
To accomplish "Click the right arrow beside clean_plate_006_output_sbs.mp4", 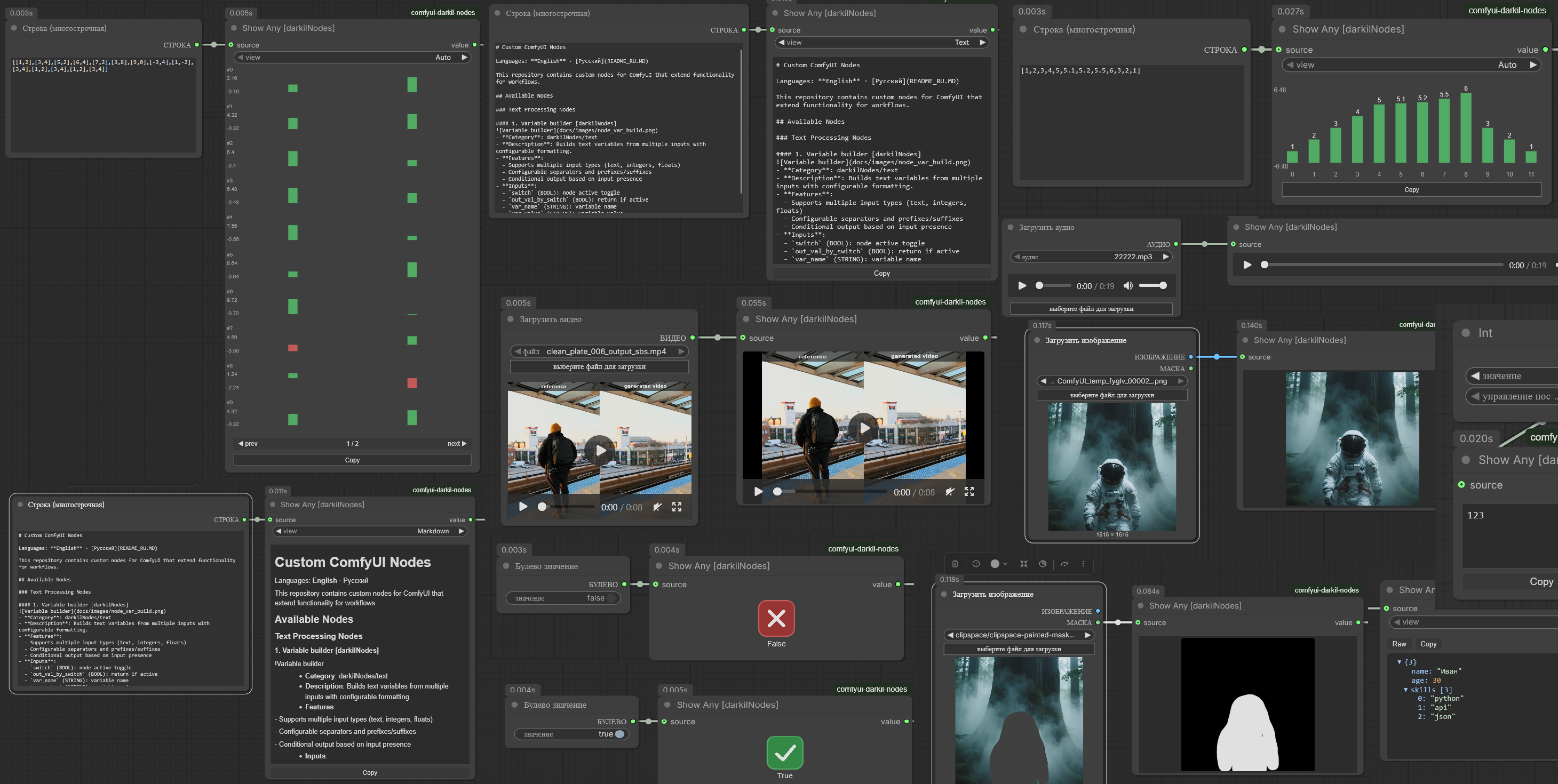I will tap(681, 351).
